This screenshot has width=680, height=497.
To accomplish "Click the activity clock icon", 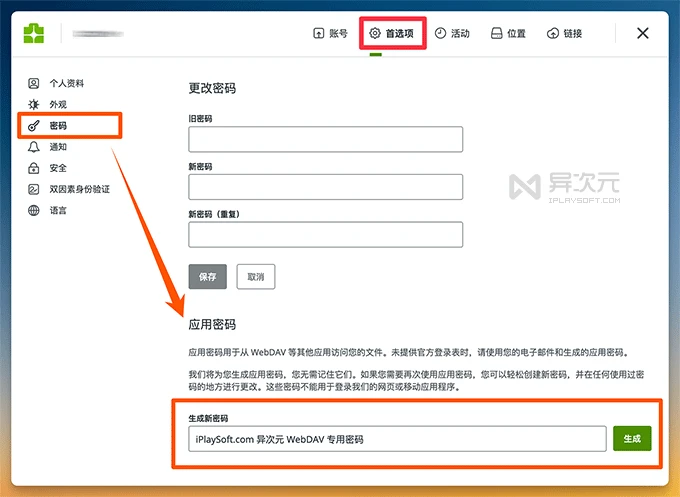I will 440,33.
